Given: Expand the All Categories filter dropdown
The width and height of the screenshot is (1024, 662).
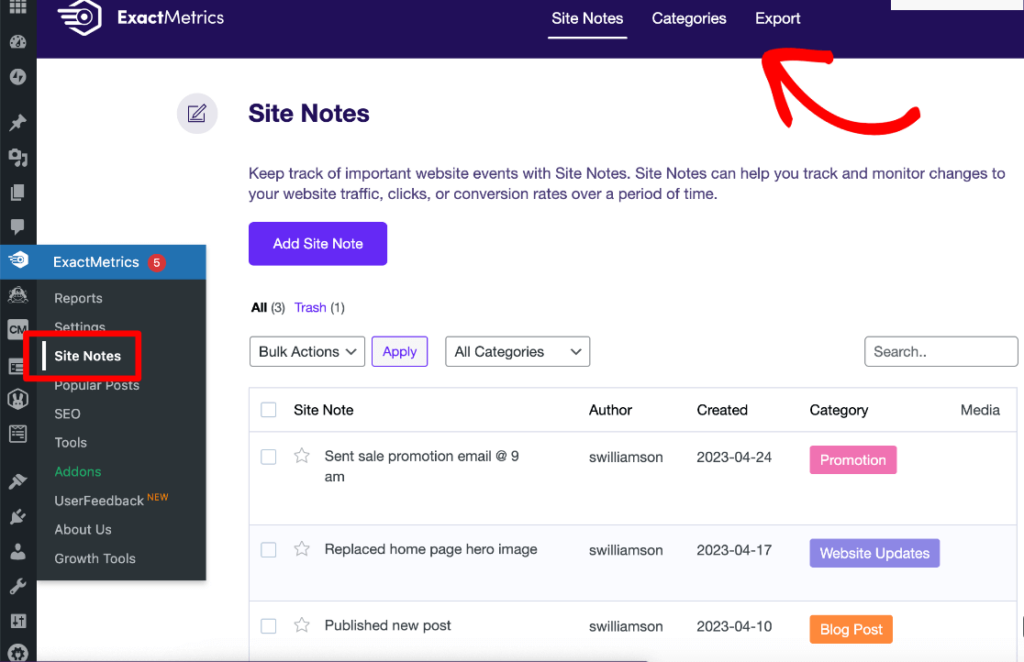Looking at the screenshot, I should tap(517, 351).
